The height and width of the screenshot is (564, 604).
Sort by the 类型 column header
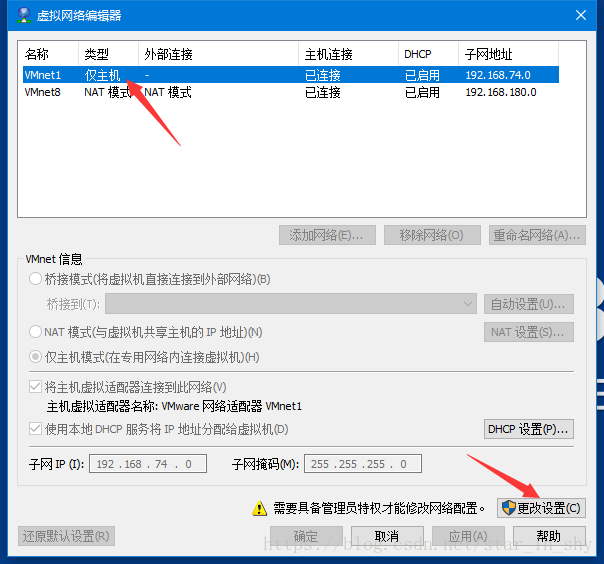pos(109,54)
